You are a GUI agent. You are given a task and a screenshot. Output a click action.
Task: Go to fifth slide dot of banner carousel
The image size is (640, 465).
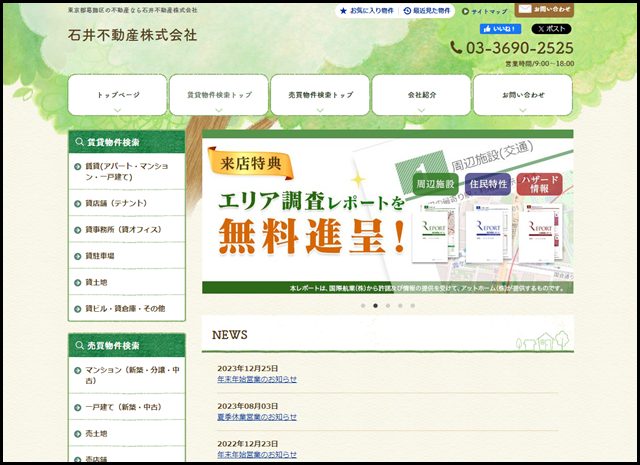pos(413,306)
